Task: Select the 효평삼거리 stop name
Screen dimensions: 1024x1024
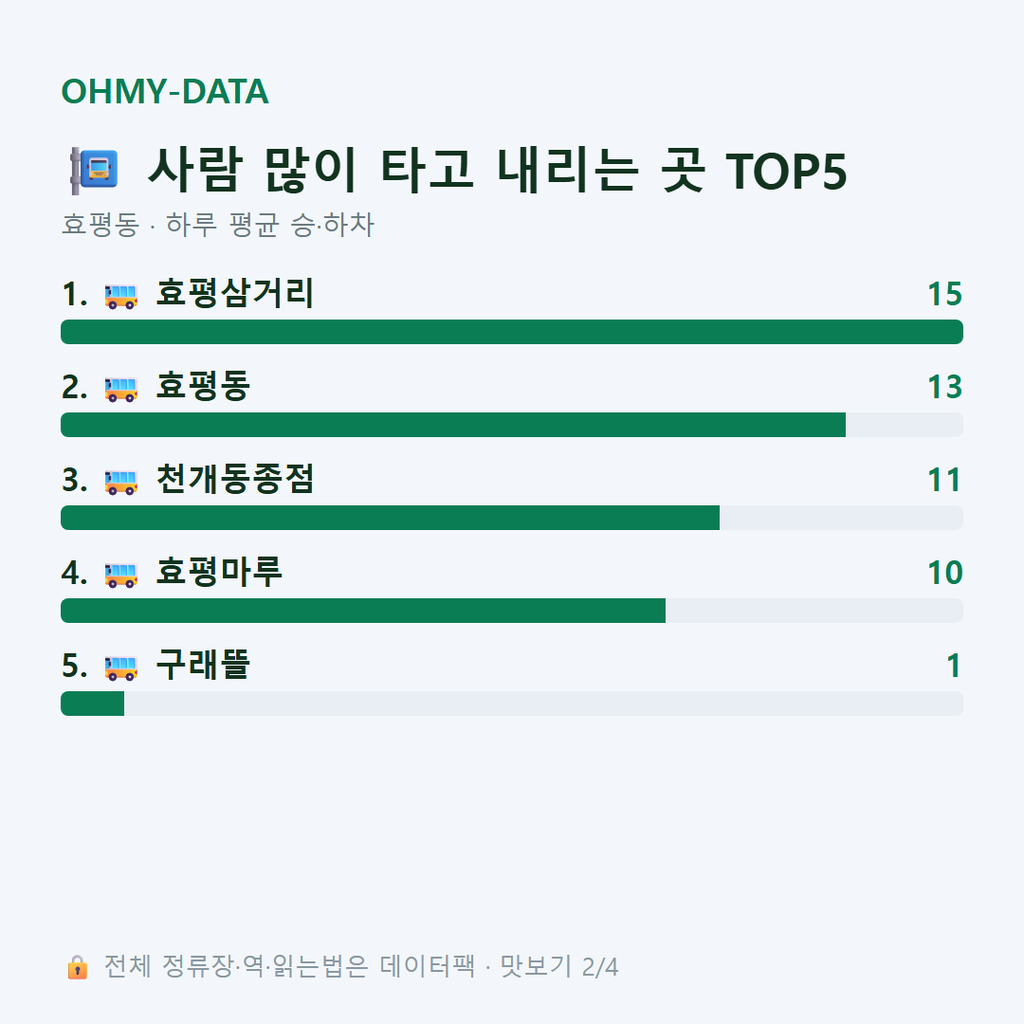Action: point(235,293)
